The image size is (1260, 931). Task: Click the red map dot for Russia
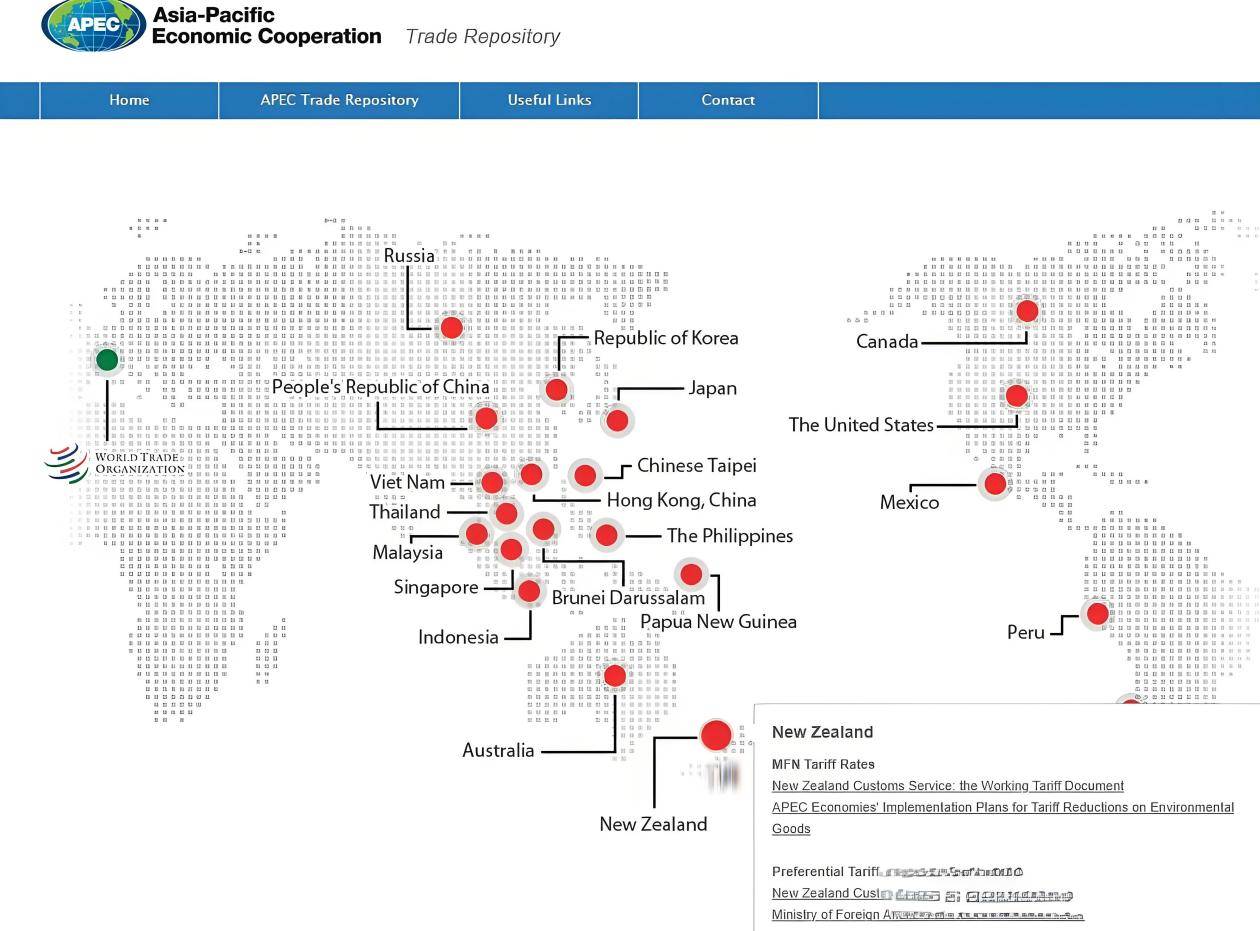[452, 327]
